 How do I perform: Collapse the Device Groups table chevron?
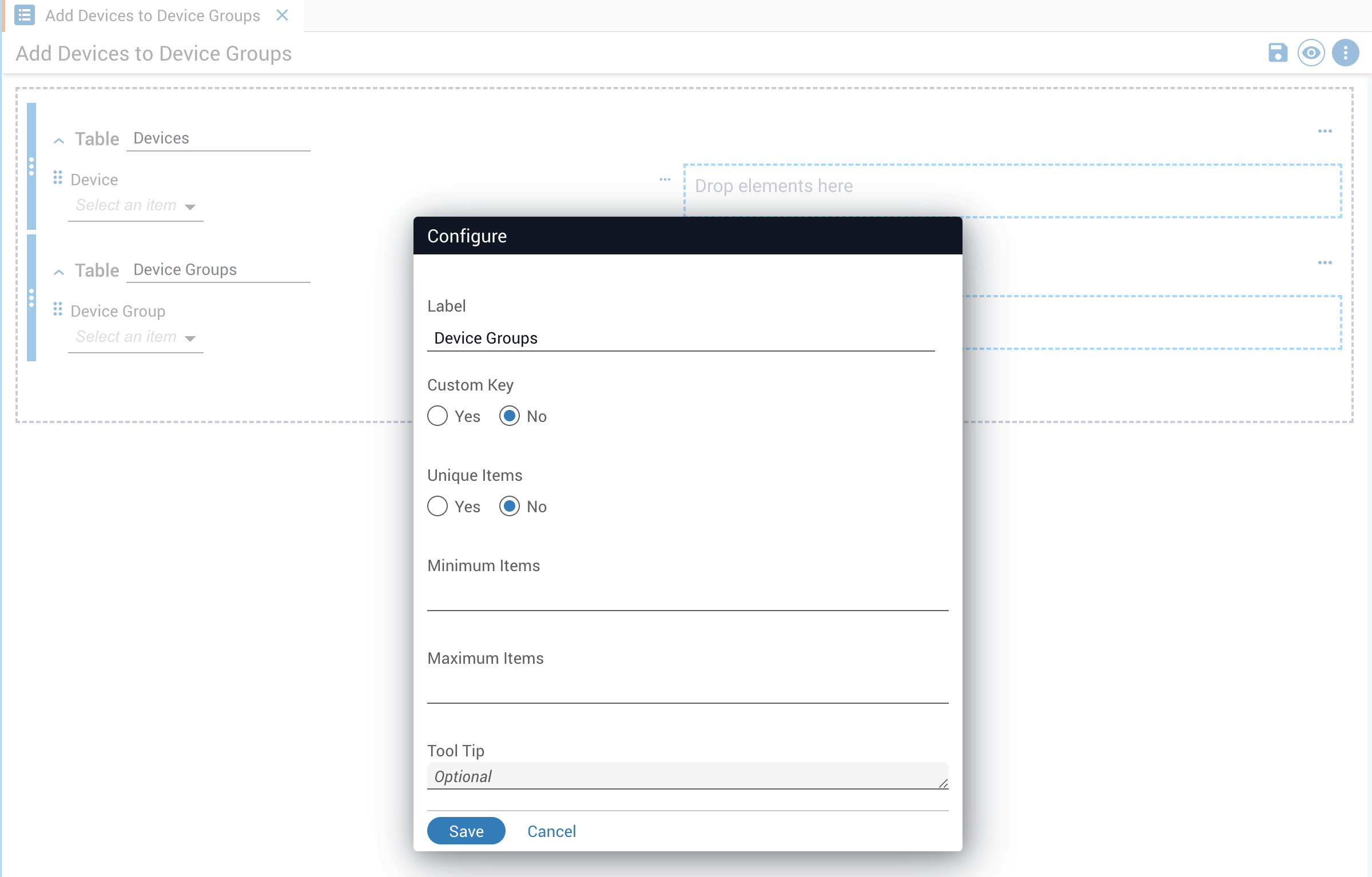[x=59, y=272]
